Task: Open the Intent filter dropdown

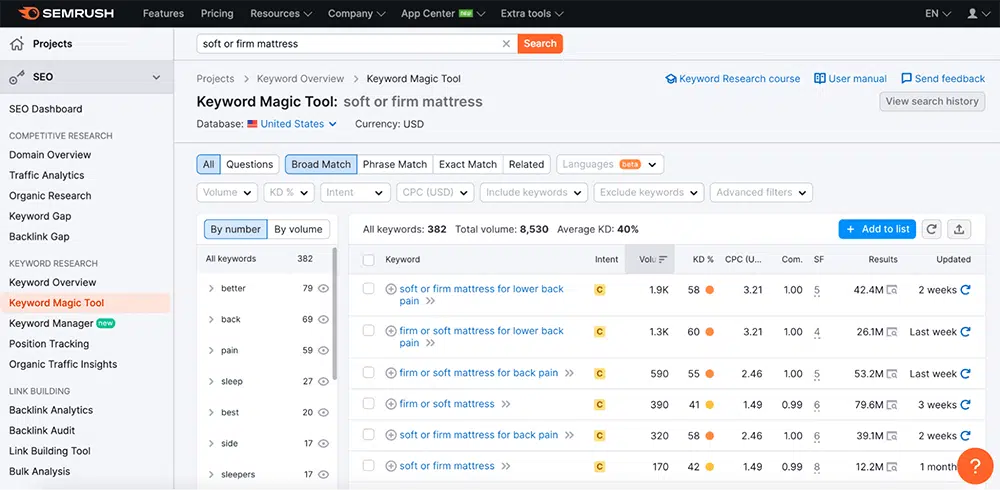Action: click(355, 193)
